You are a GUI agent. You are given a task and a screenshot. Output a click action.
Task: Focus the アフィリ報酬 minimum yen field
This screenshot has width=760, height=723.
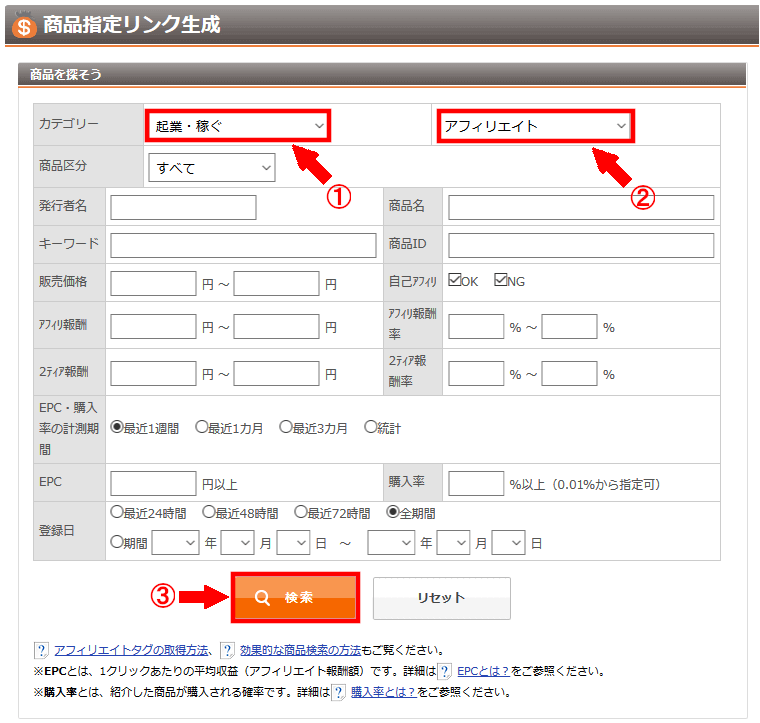coord(153,326)
